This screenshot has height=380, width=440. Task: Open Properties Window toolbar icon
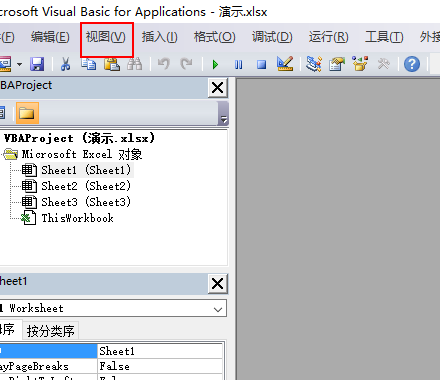coord(337,64)
